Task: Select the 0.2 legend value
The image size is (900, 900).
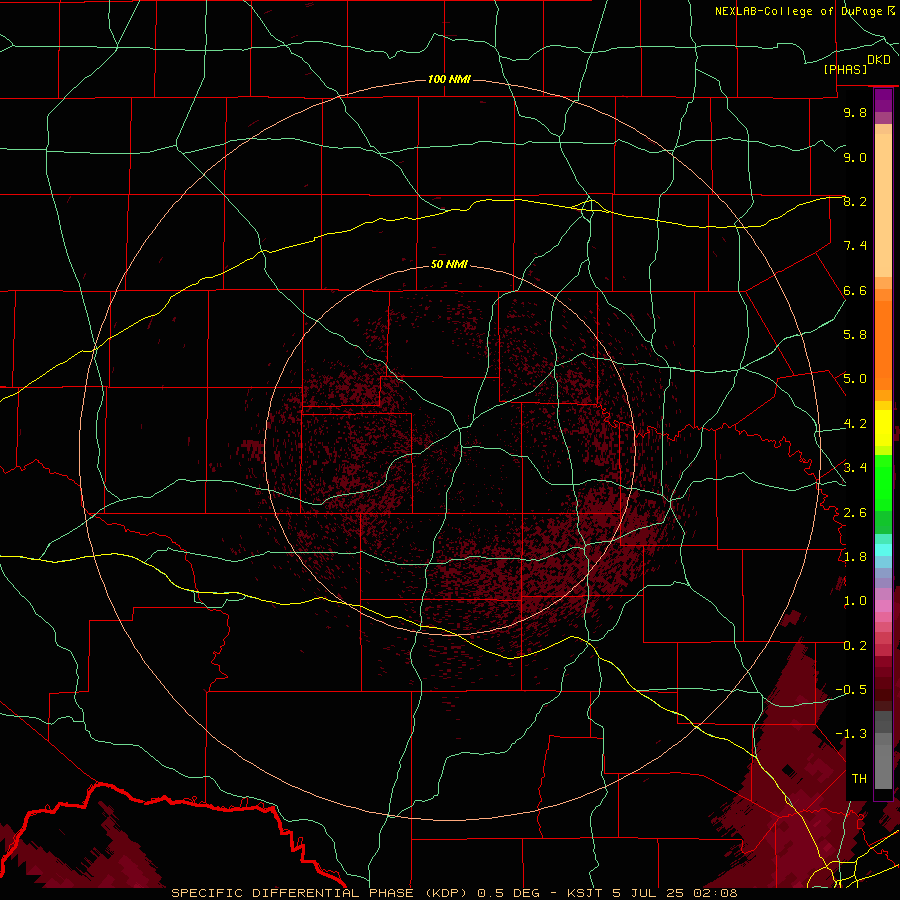Action: [855, 646]
